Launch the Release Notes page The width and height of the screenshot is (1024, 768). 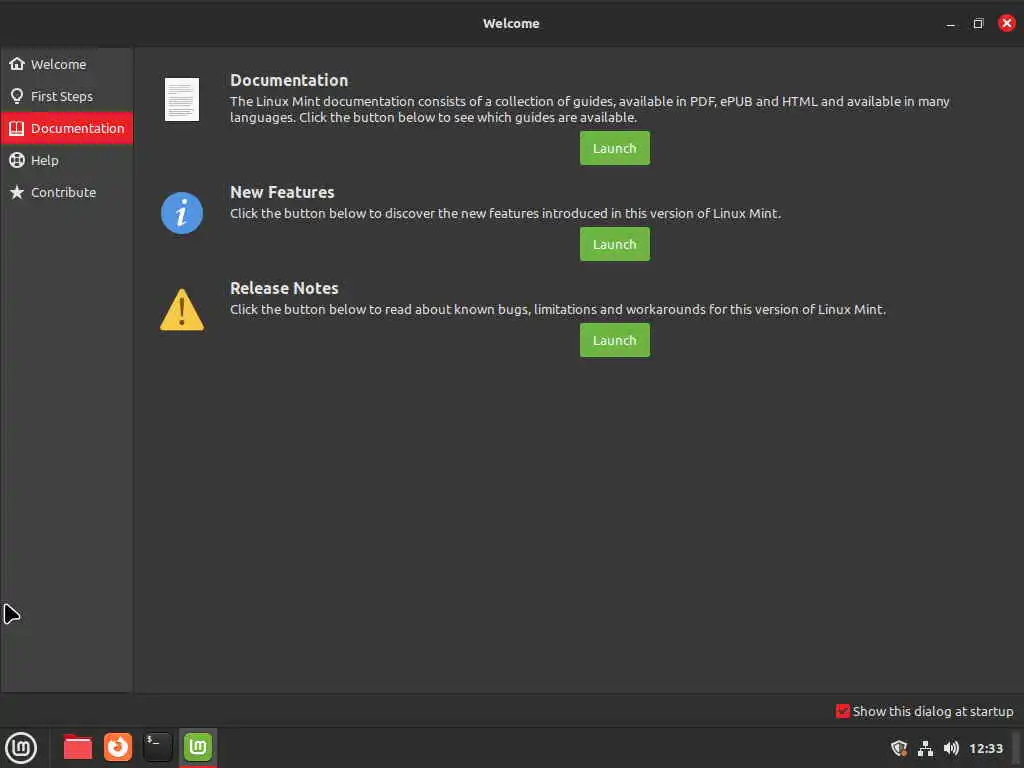615,340
